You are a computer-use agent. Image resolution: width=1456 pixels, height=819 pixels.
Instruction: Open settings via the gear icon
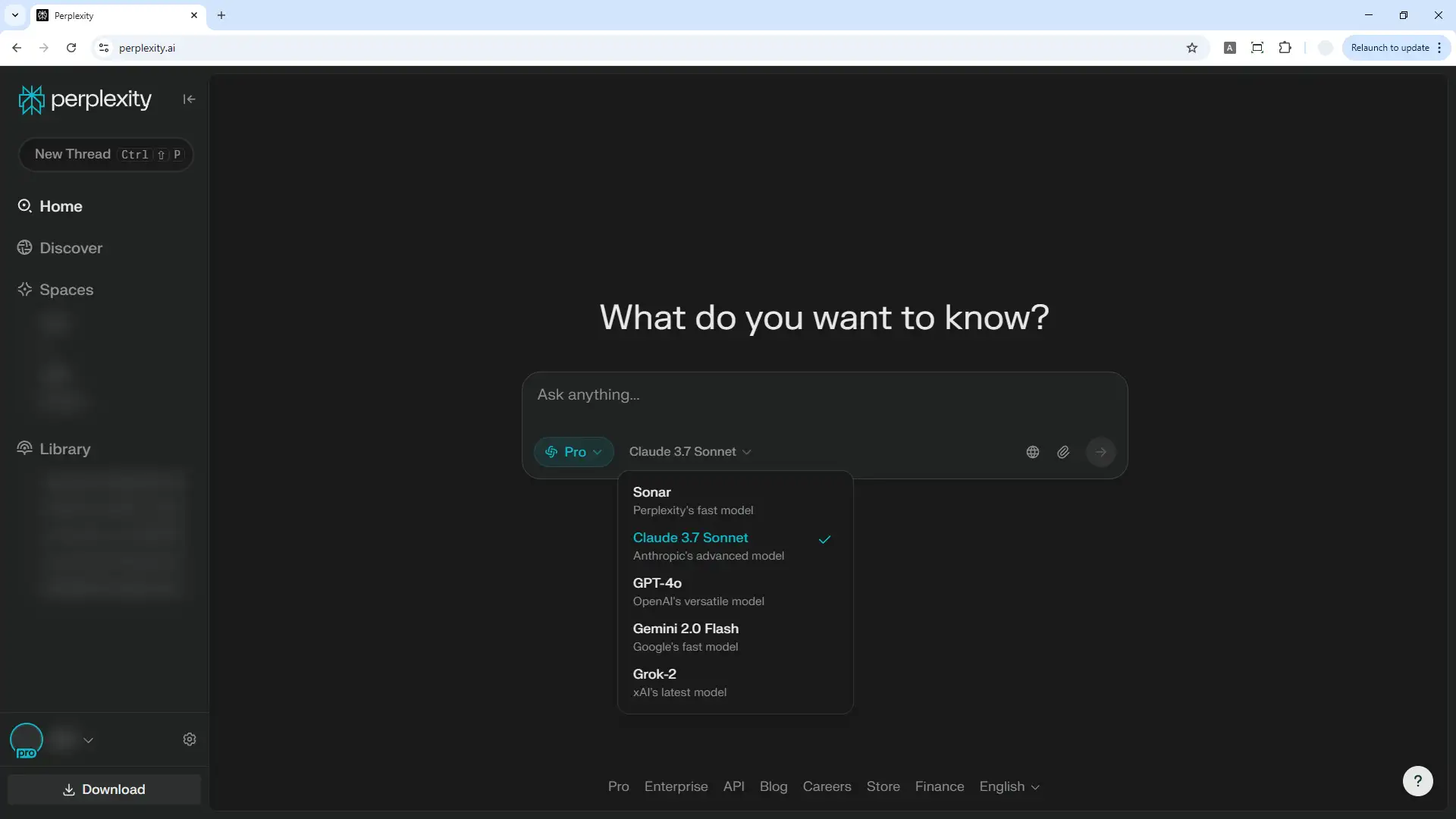pos(190,739)
